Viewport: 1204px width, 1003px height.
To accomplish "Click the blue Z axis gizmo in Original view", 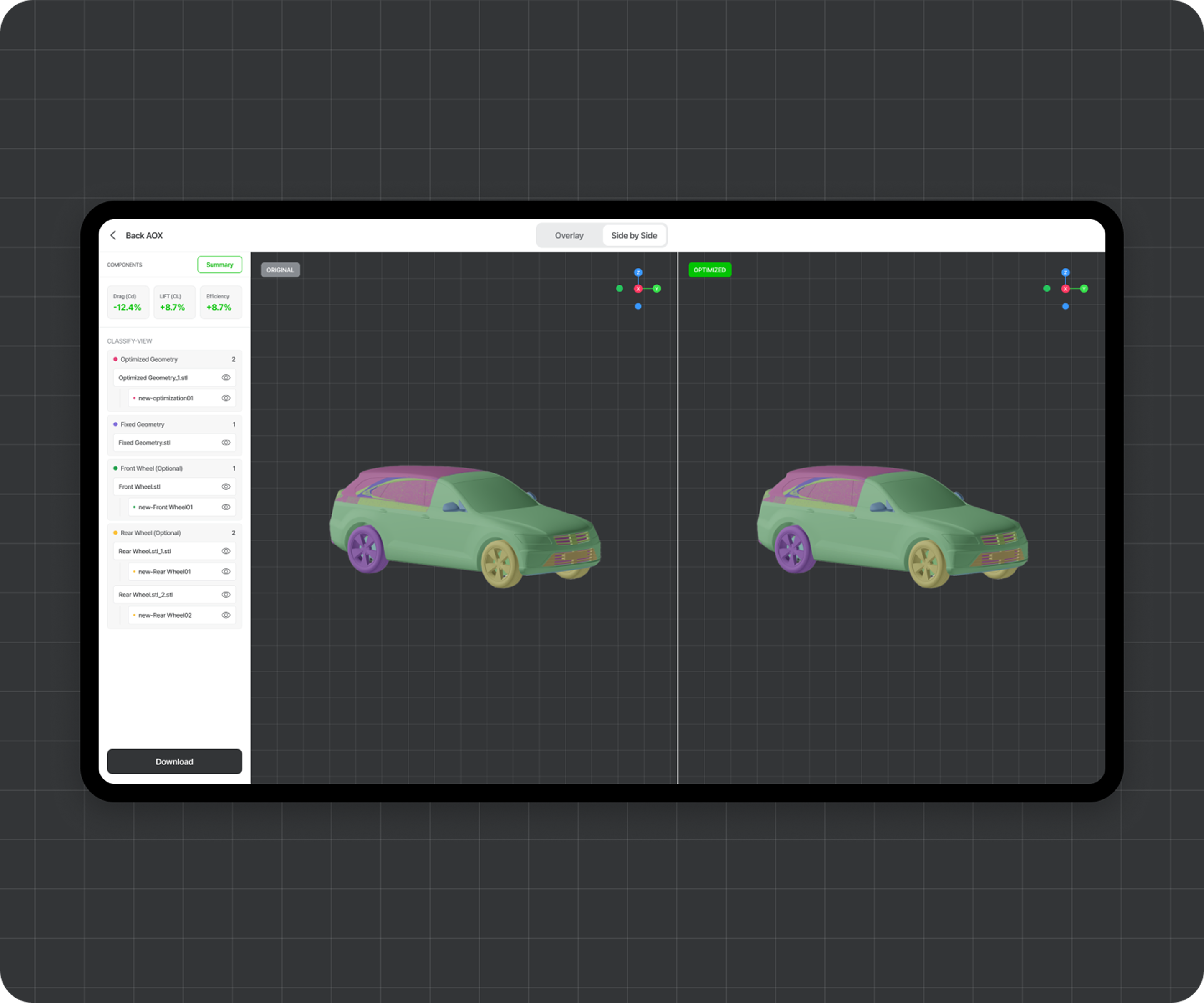I will (x=638, y=273).
